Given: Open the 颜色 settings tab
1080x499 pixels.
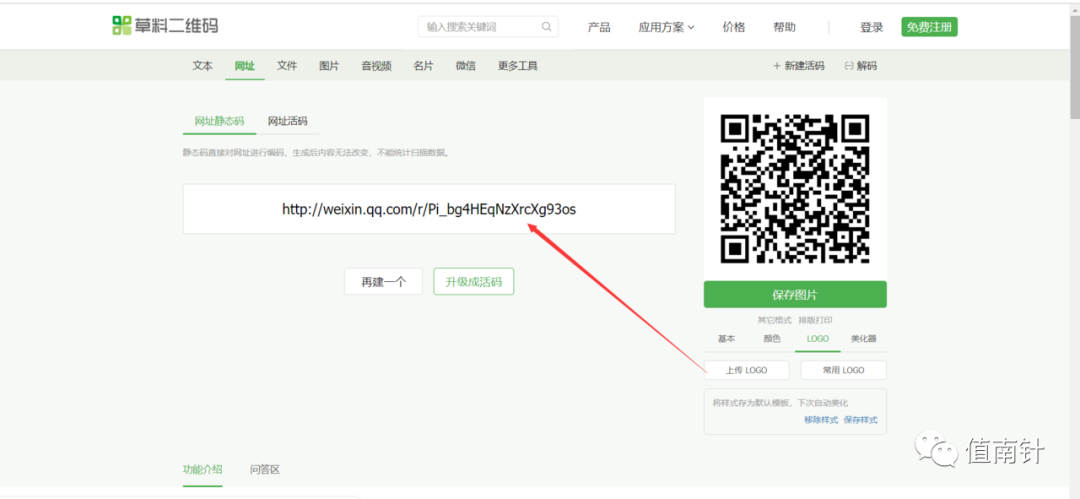Looking at the screenshot, I should click(772, 339).
